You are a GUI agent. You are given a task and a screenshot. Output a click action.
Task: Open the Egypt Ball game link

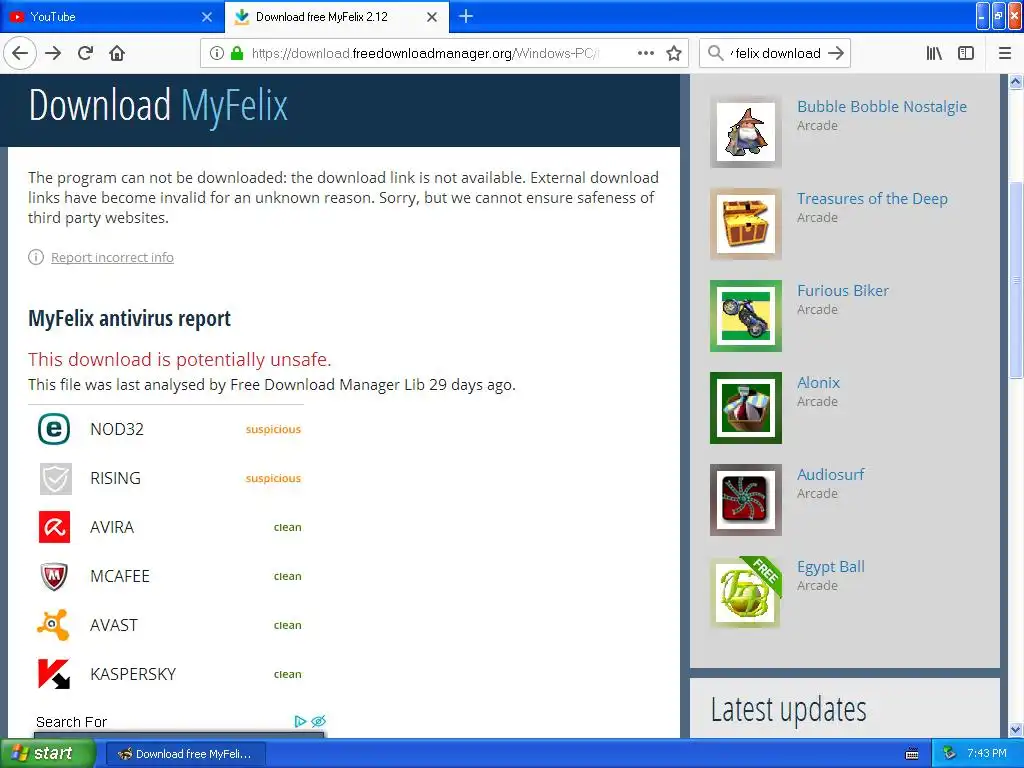click(x=831, y=567)
